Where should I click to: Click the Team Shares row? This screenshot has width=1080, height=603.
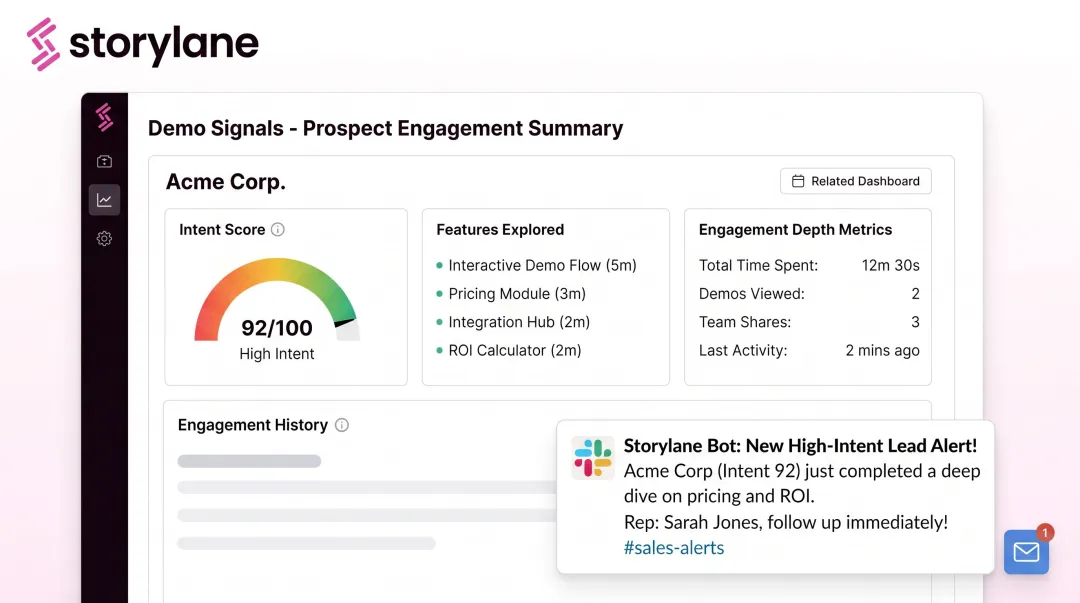809,322
